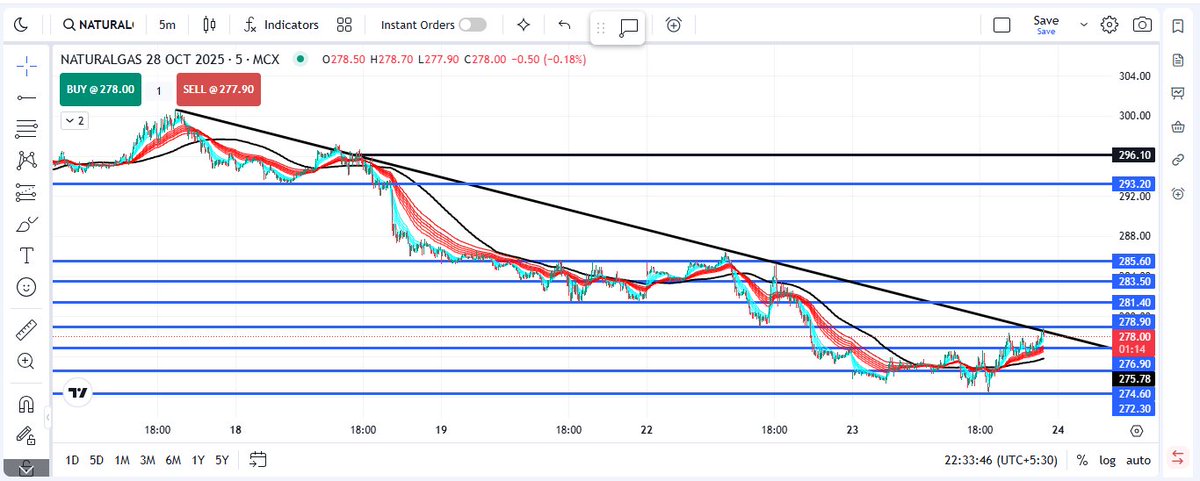Click BUY @ 278.00 button
Screen dimensions: 1200x481
(100, 89)
